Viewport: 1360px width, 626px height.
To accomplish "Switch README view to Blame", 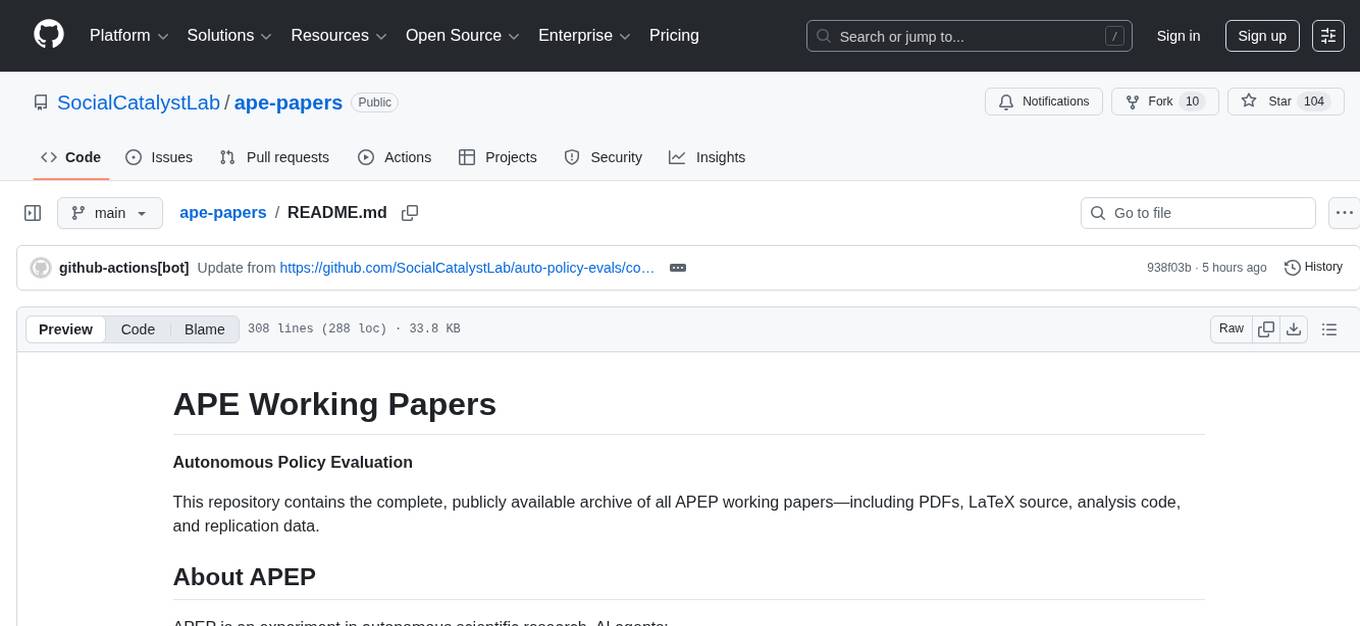I will (x=204, y=329).
